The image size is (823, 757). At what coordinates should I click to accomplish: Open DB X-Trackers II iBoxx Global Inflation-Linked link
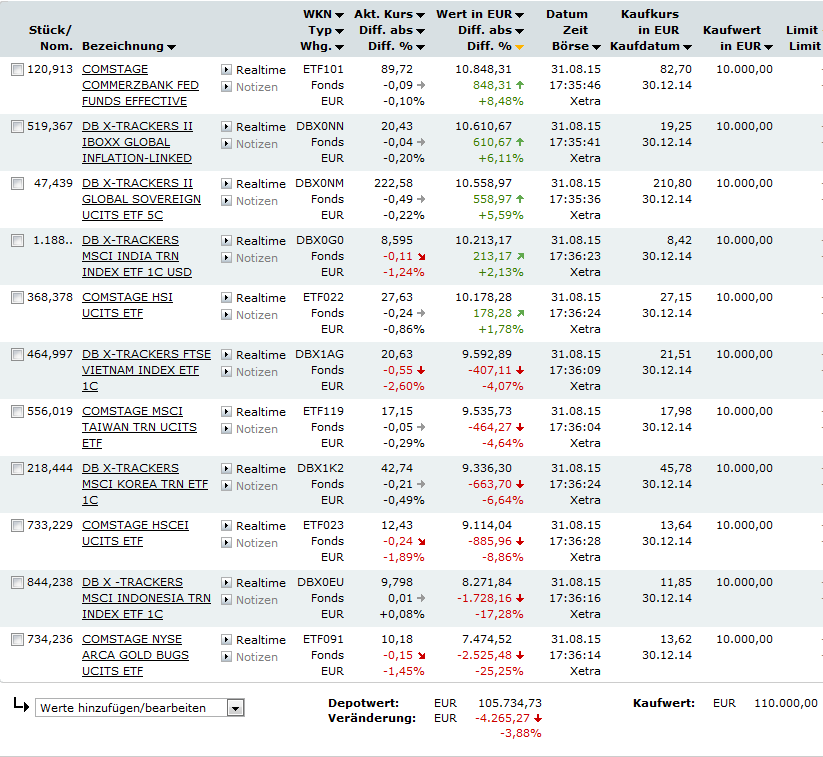tap(137, 142)
